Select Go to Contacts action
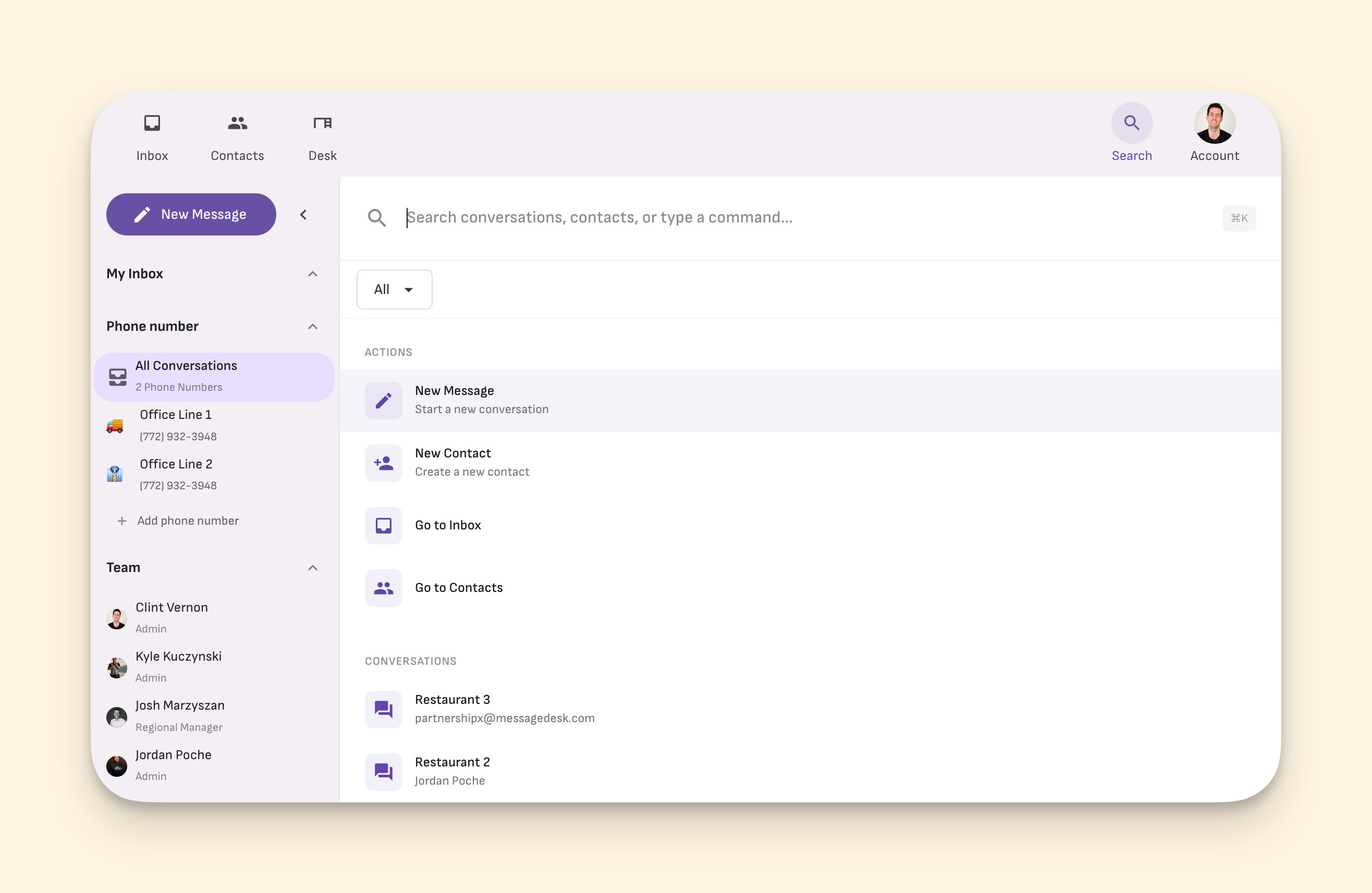 [x=459, y=588]
